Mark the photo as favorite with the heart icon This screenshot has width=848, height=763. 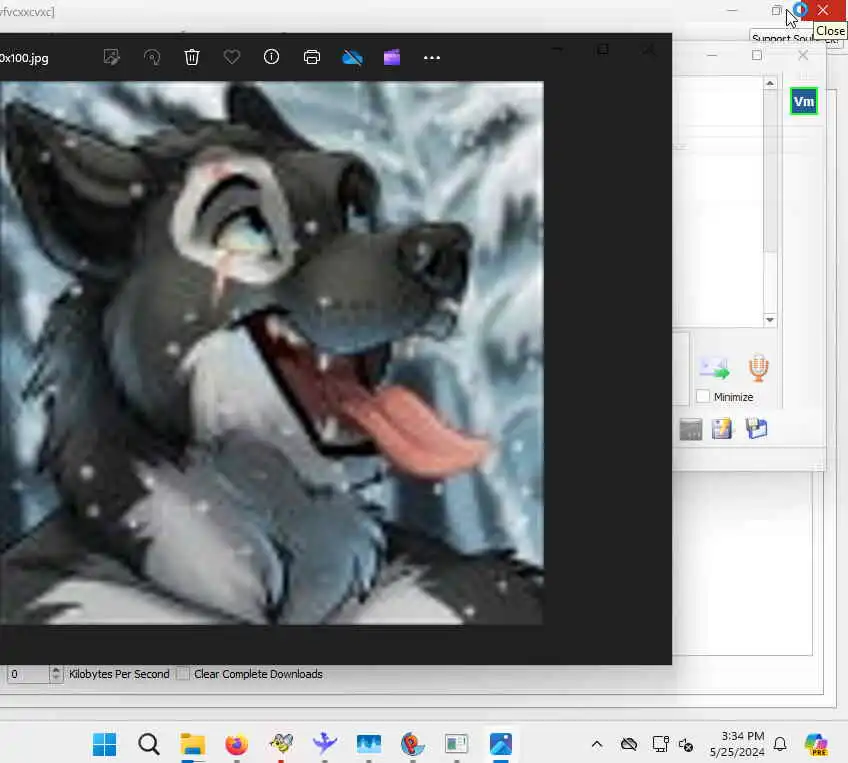232,57
